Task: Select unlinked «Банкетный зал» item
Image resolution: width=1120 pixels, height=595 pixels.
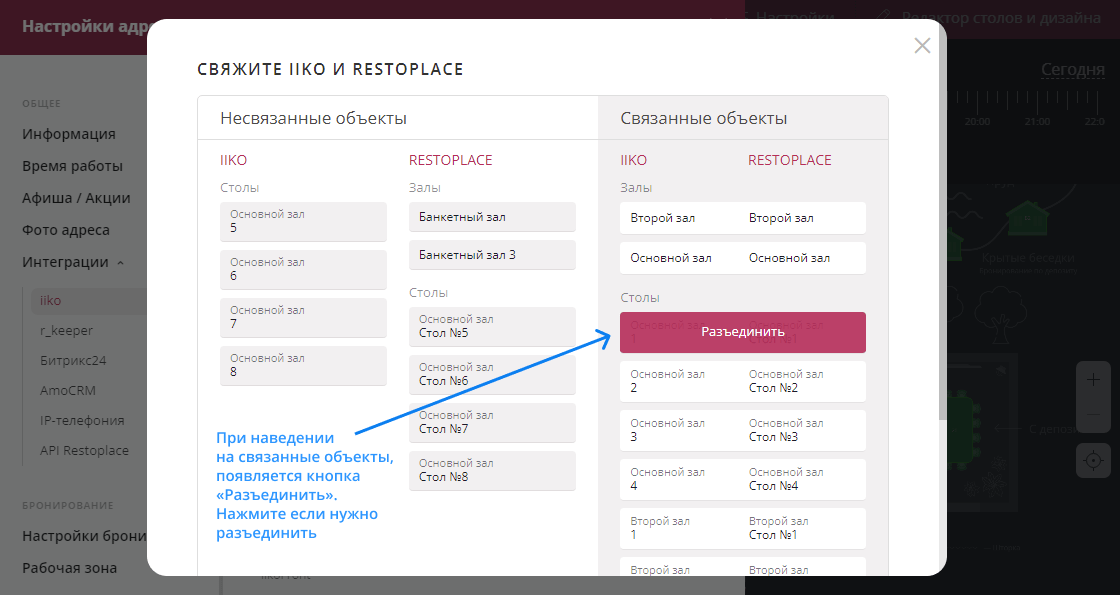Action: point(492,216)
